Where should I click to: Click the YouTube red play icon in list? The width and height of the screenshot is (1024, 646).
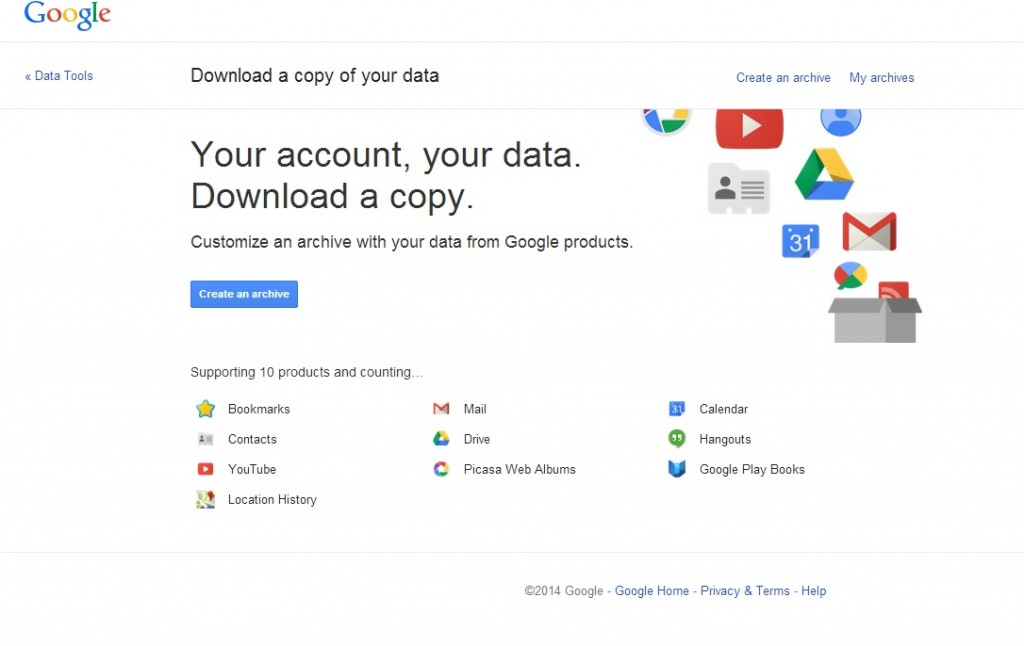point(206,469)
